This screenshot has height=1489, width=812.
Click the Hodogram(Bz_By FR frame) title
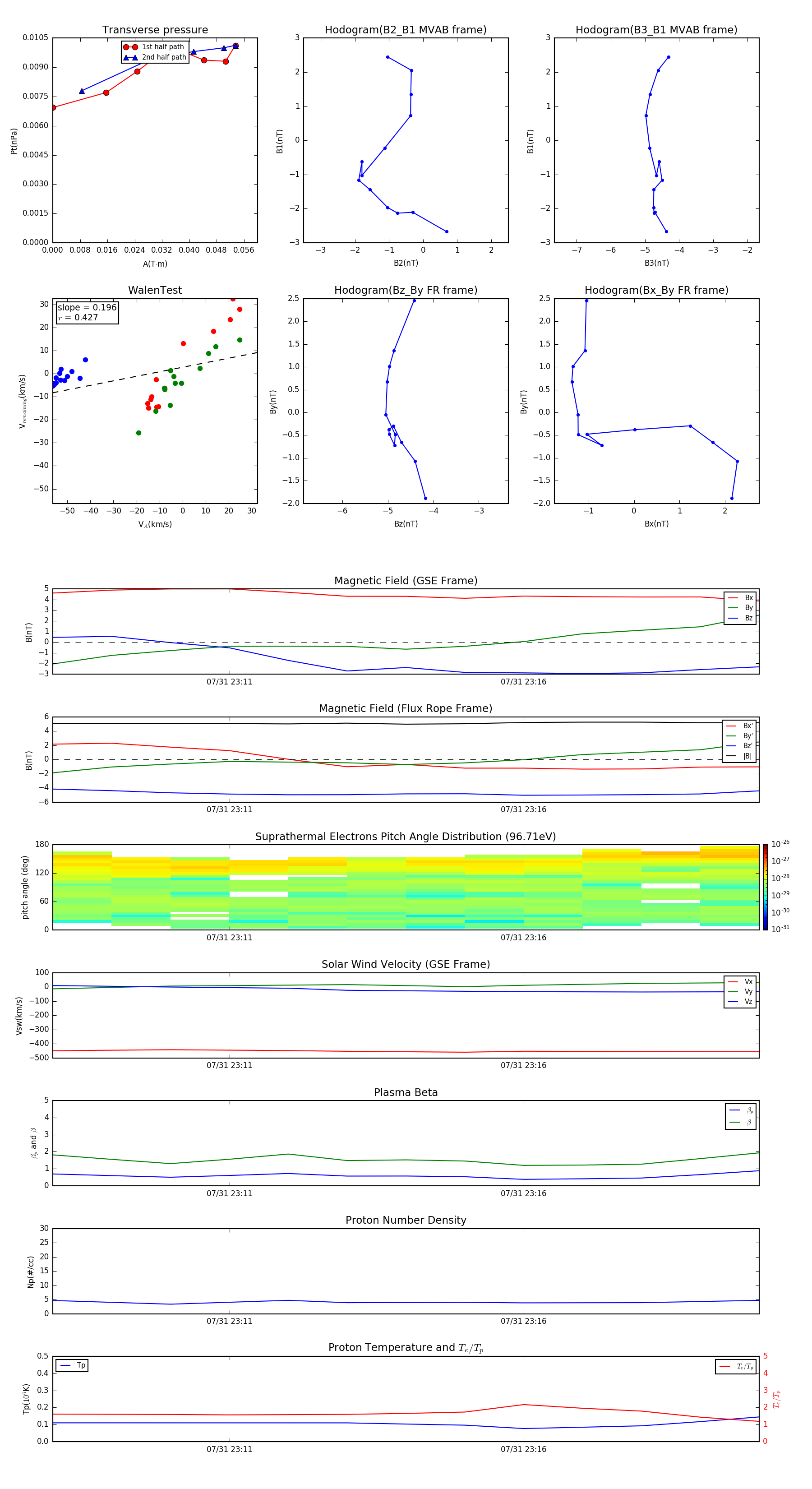click(x=406, y=290)
